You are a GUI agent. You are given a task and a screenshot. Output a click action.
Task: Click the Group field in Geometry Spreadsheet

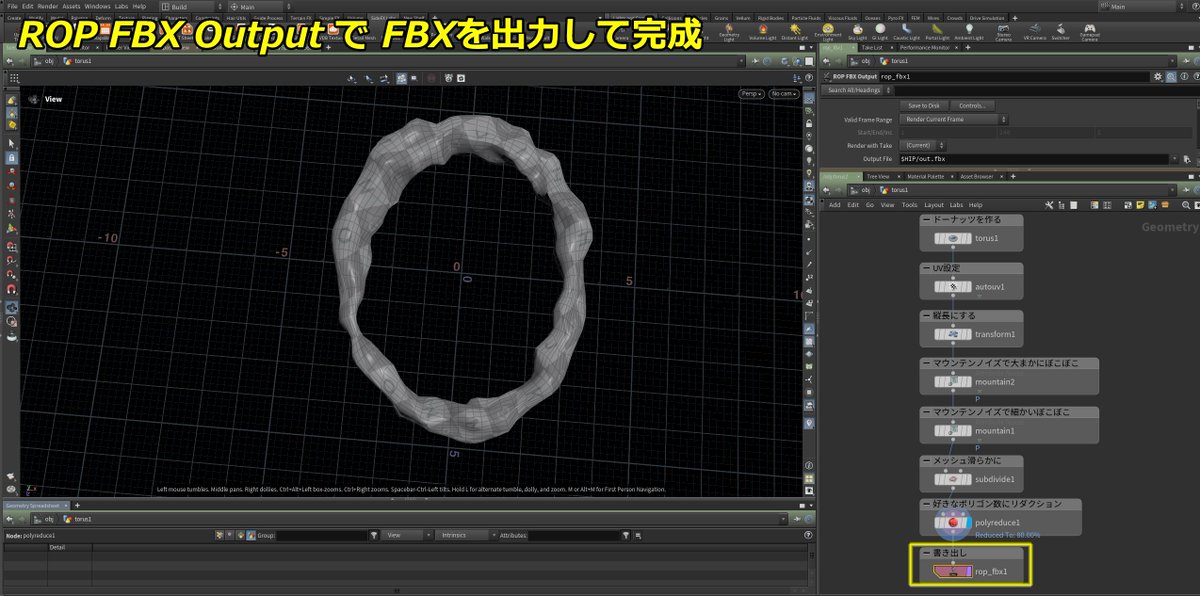[x=322, y=535]
